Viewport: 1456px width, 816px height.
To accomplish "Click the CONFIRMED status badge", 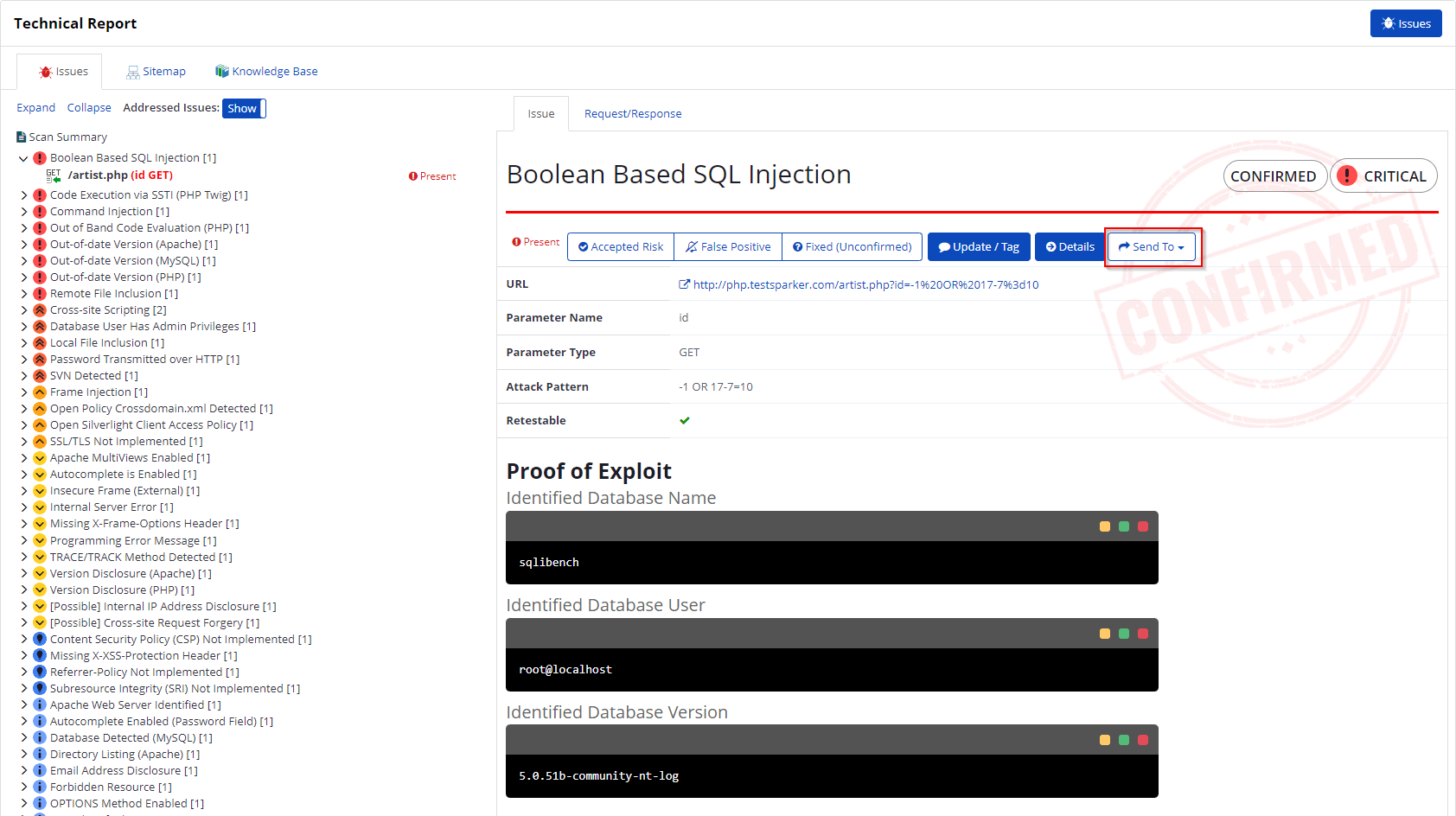I will [1274, 175].
